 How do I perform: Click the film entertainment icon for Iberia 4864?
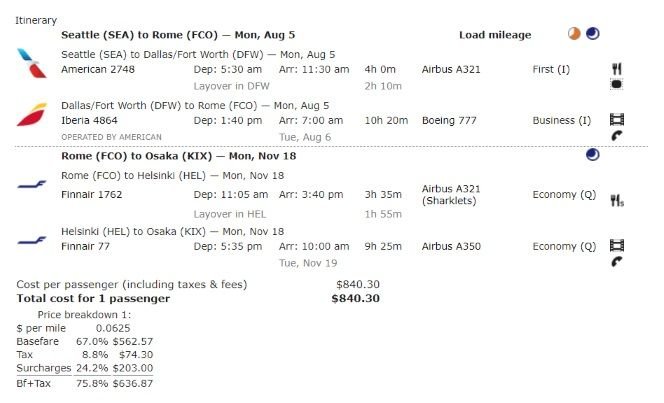(616, 120)
